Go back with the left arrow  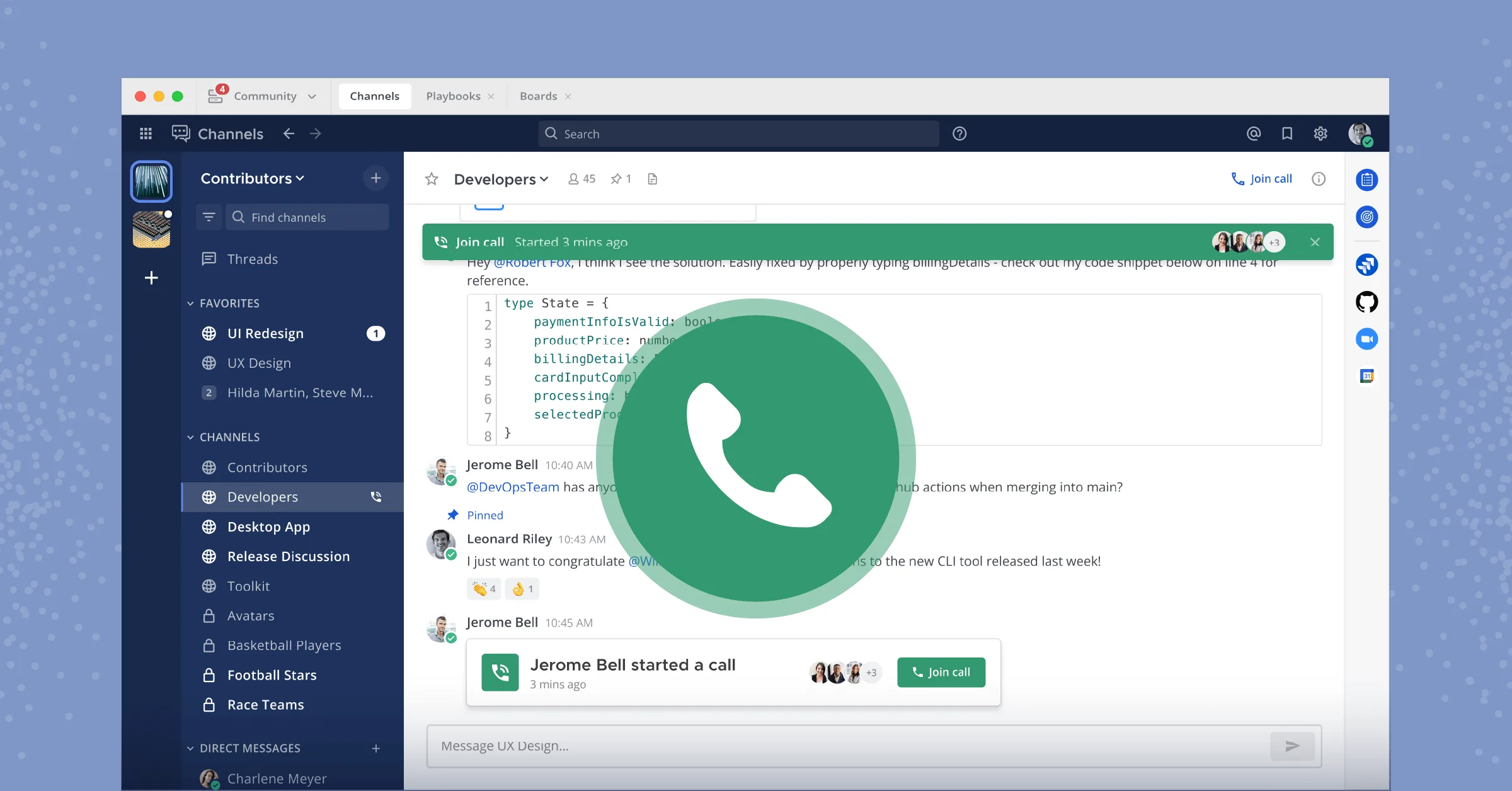(289, 134)
